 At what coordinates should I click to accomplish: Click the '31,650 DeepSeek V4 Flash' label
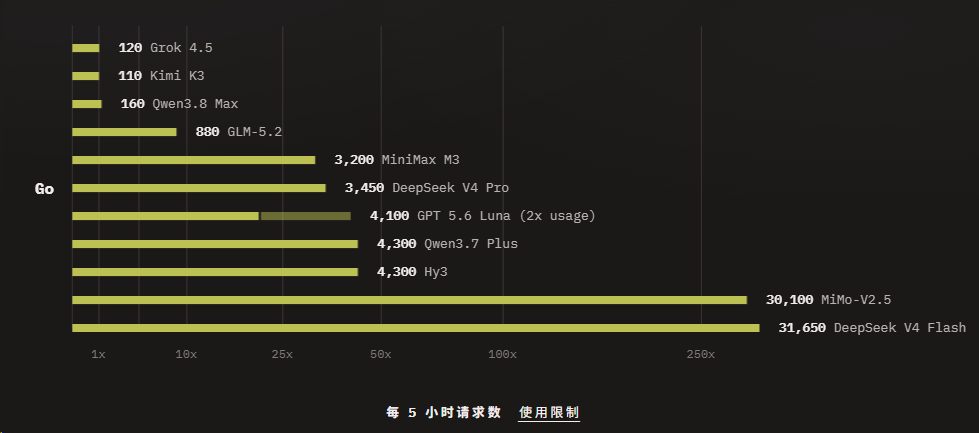872,328
